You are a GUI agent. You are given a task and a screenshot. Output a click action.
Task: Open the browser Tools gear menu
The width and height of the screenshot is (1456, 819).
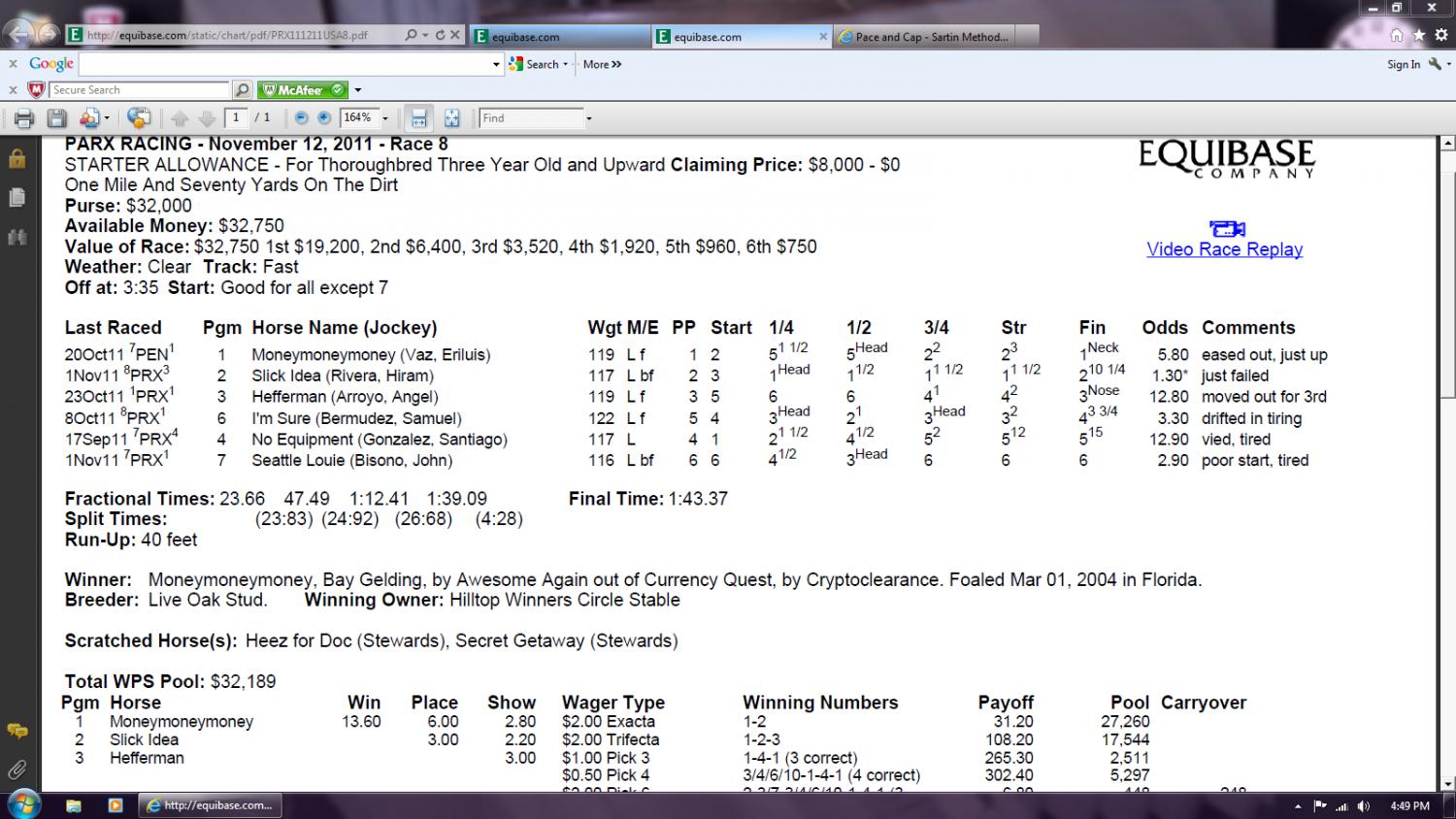pyautogui.click(x=1439, y=35)
